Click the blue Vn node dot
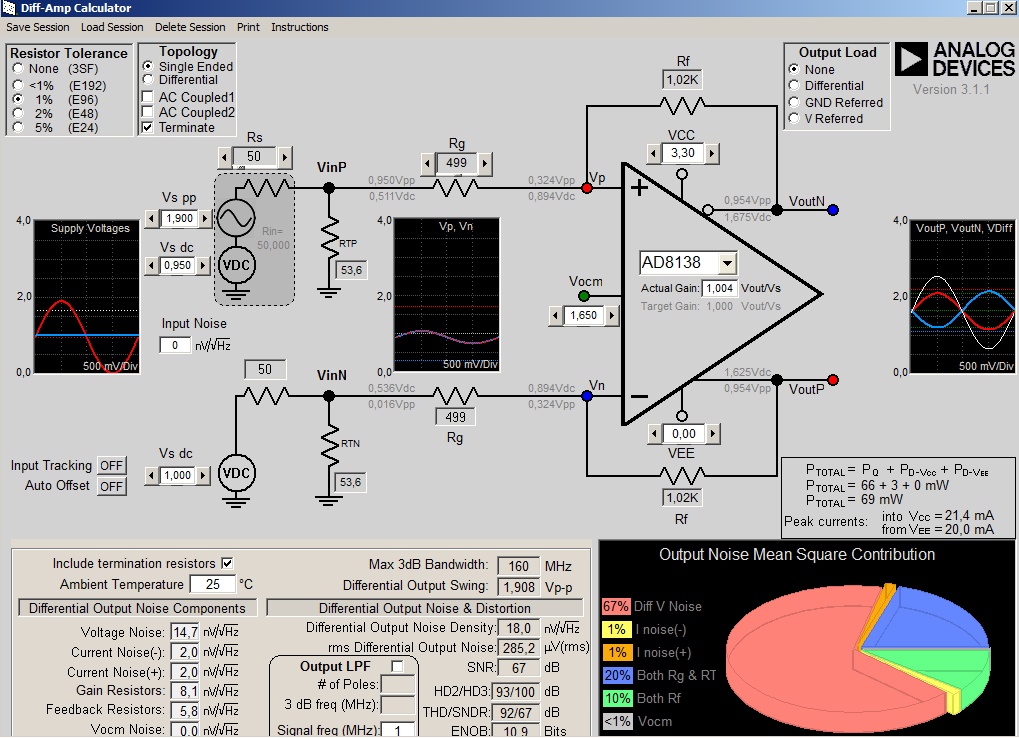1019x738 pixels. pos(587,396)
